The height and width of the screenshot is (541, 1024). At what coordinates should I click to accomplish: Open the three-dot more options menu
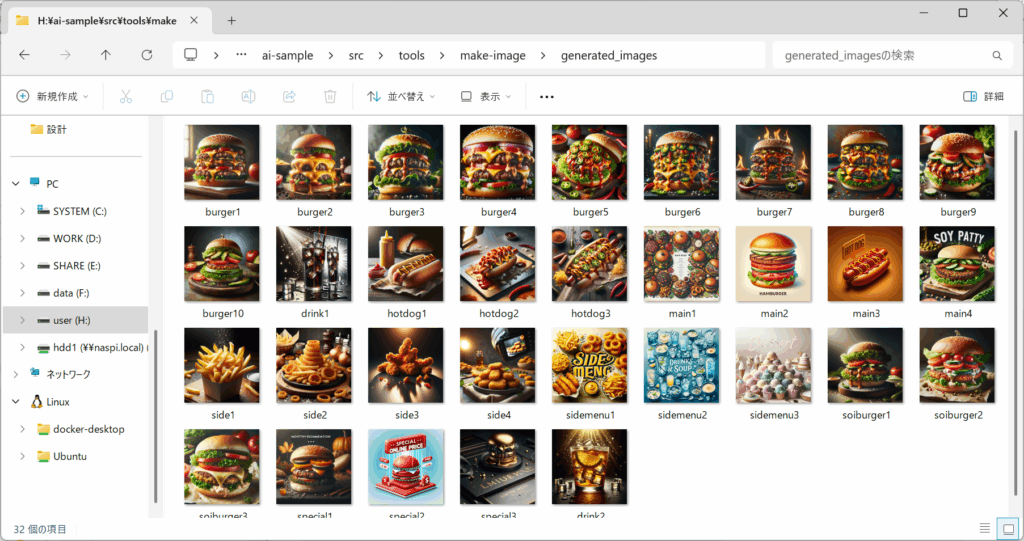(x=546, y=96)
